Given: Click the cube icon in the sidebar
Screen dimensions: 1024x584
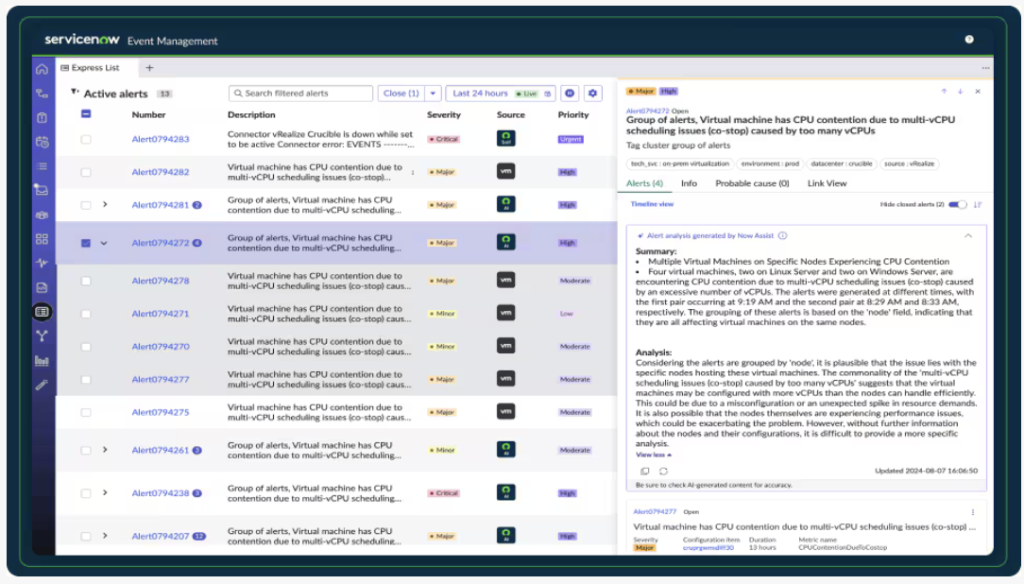Looking at the screenshot, I should [x=42, y=215].
